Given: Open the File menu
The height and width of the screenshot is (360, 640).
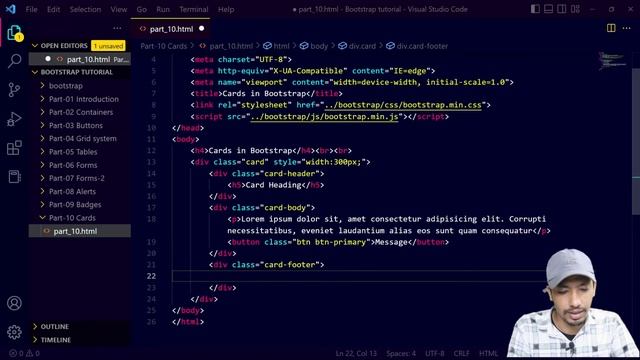Looking at the screenshot, I should click(x=31, y=9).
